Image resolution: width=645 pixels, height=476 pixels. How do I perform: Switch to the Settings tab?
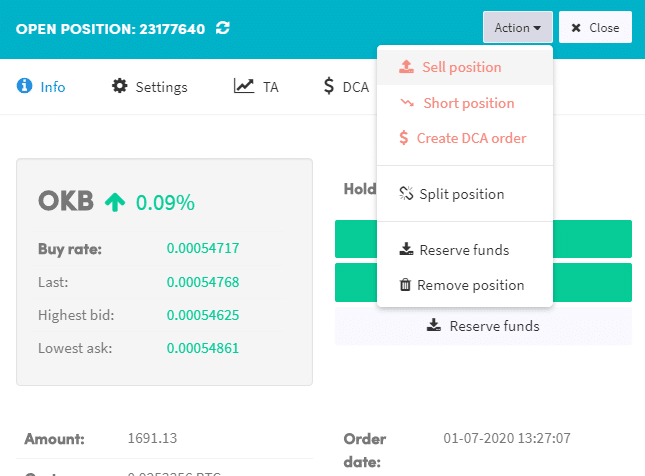point(150,86)
